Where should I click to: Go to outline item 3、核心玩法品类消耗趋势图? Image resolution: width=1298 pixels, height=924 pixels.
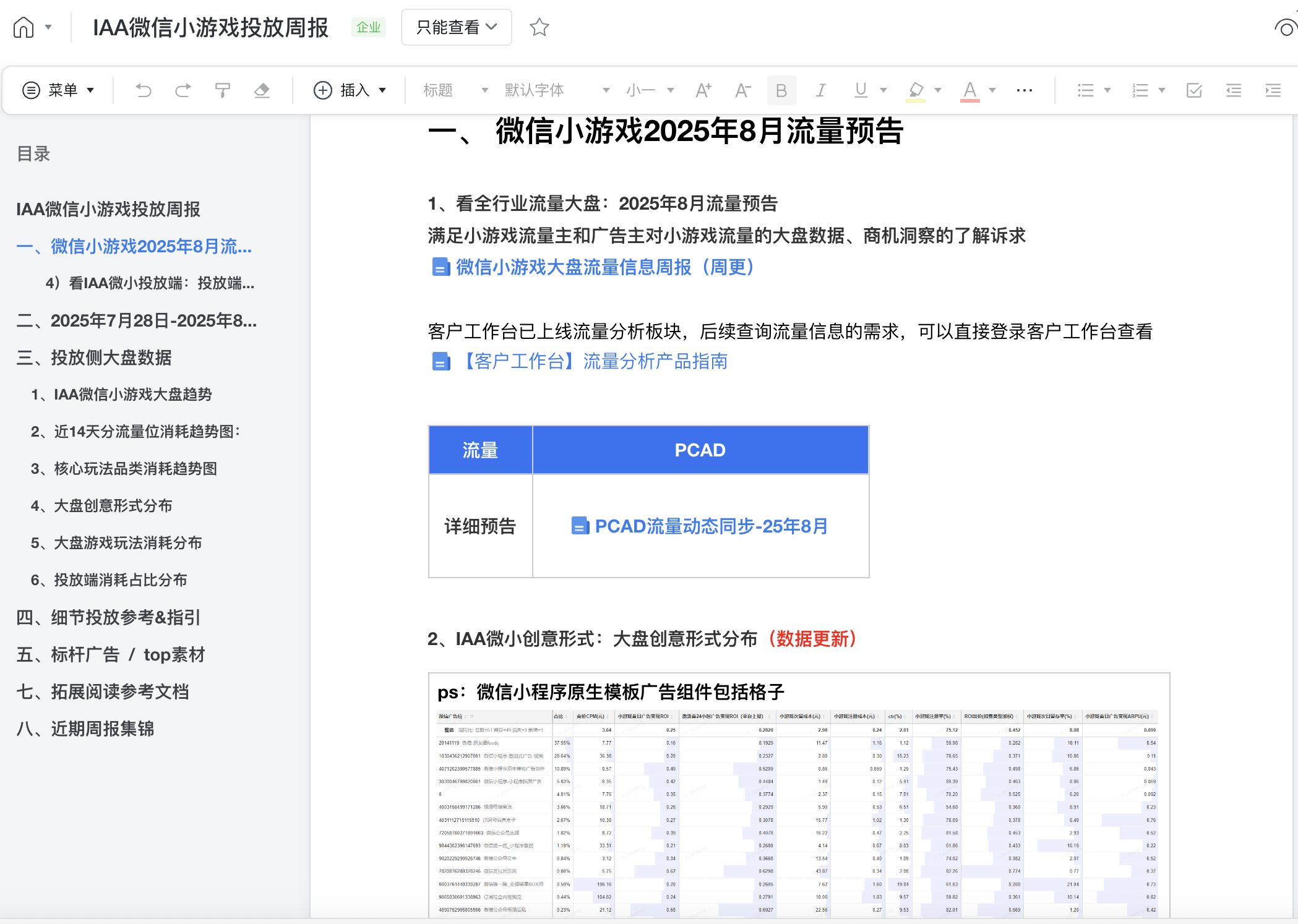point(124,469)
